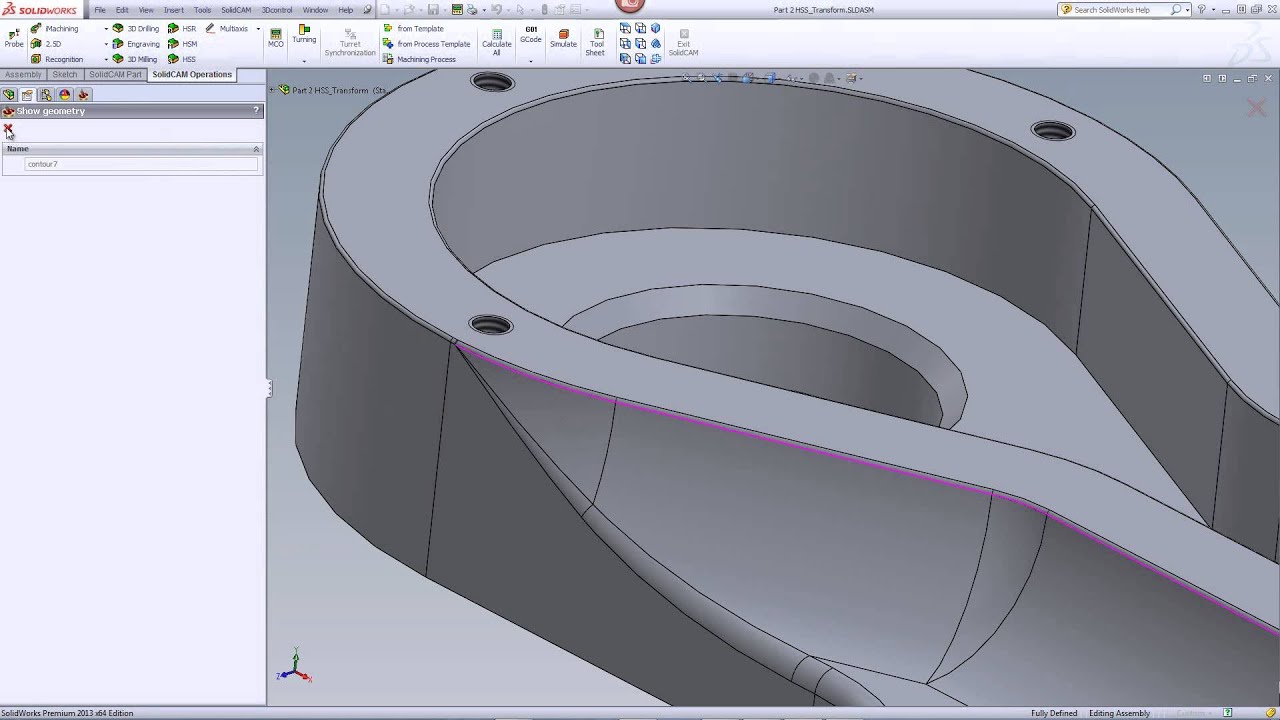Add operation from Template

(413, 28)
